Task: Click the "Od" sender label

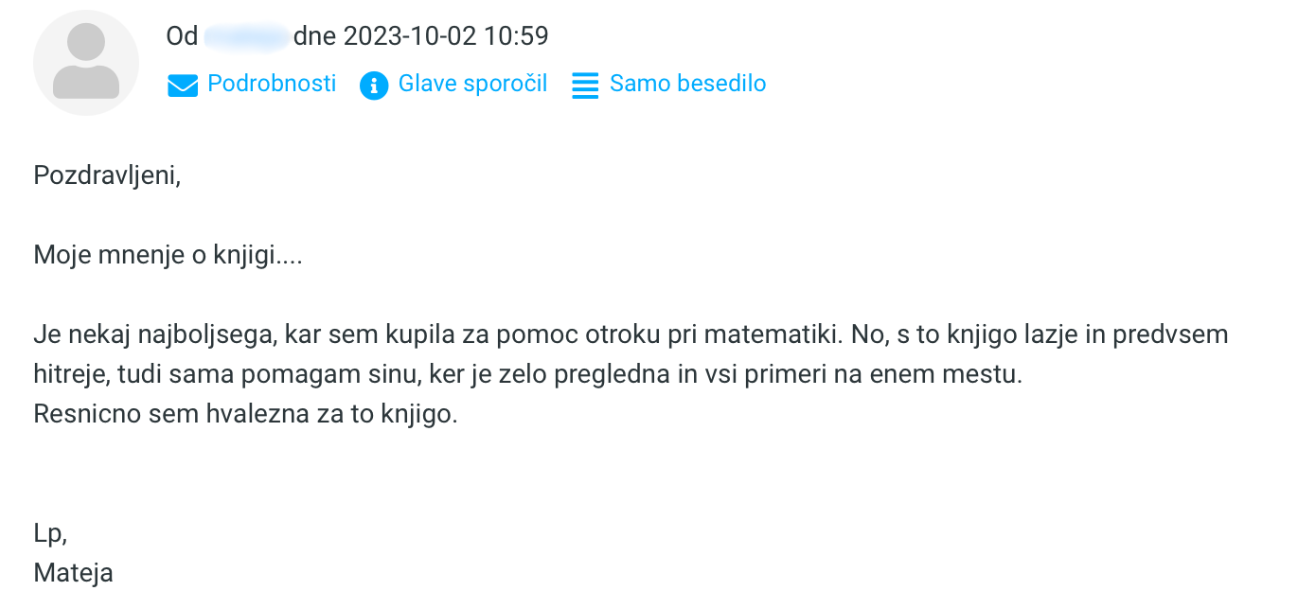Action: 181,37
